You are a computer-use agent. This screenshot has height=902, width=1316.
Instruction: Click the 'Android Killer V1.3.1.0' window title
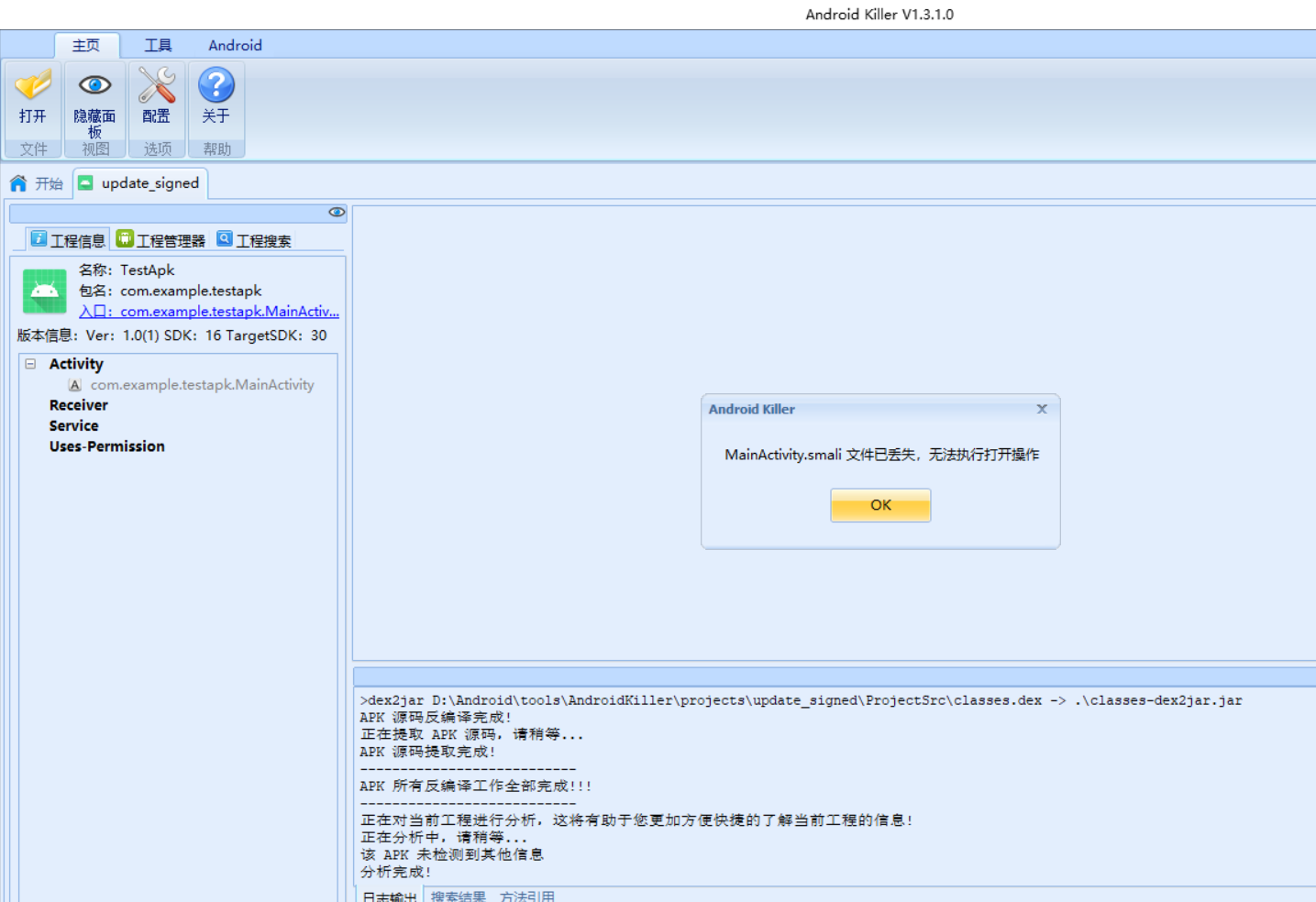tap(879, 14)
